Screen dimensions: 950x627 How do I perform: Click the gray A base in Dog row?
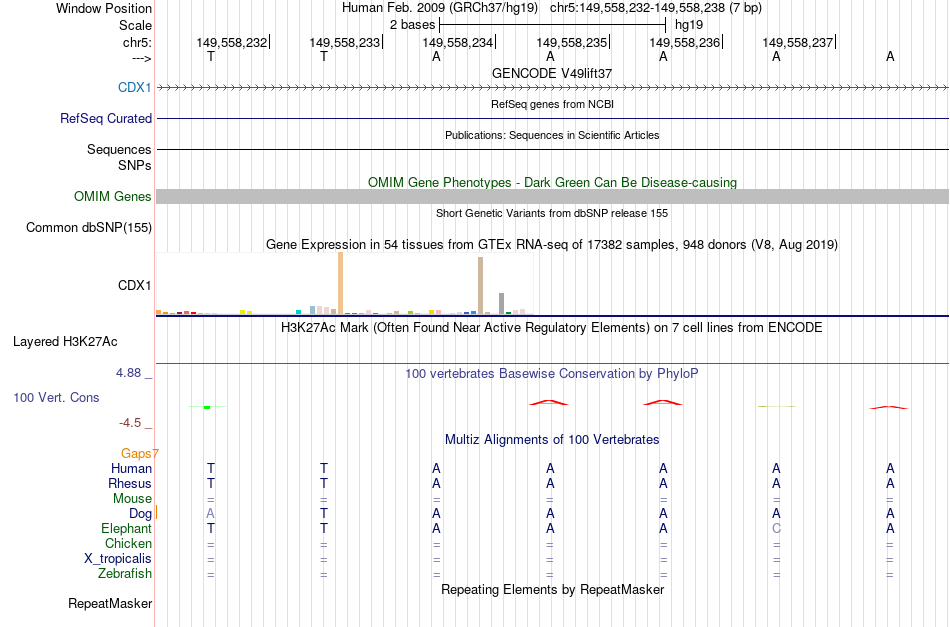(210, 514)
